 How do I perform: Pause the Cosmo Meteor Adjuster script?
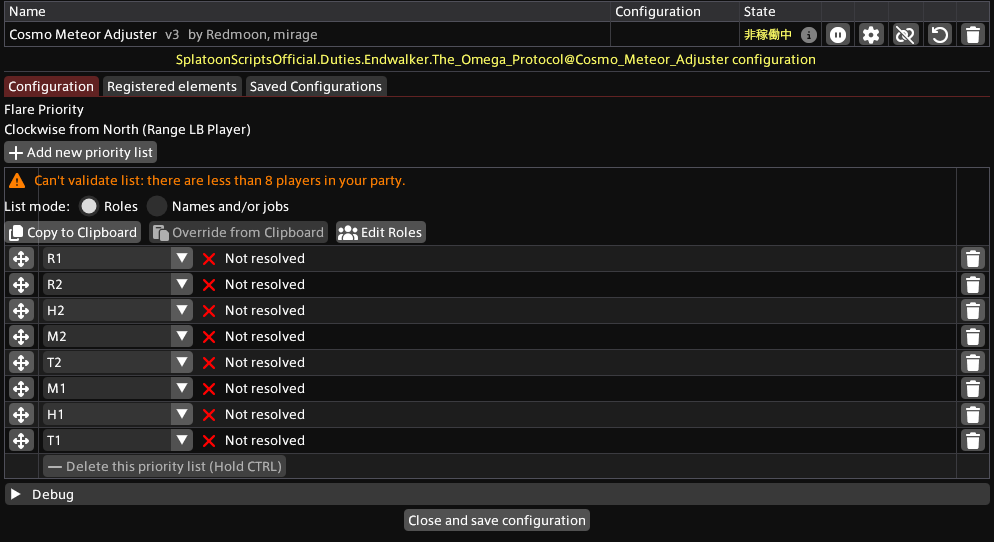pyautogui.click(x=837, y=34)
